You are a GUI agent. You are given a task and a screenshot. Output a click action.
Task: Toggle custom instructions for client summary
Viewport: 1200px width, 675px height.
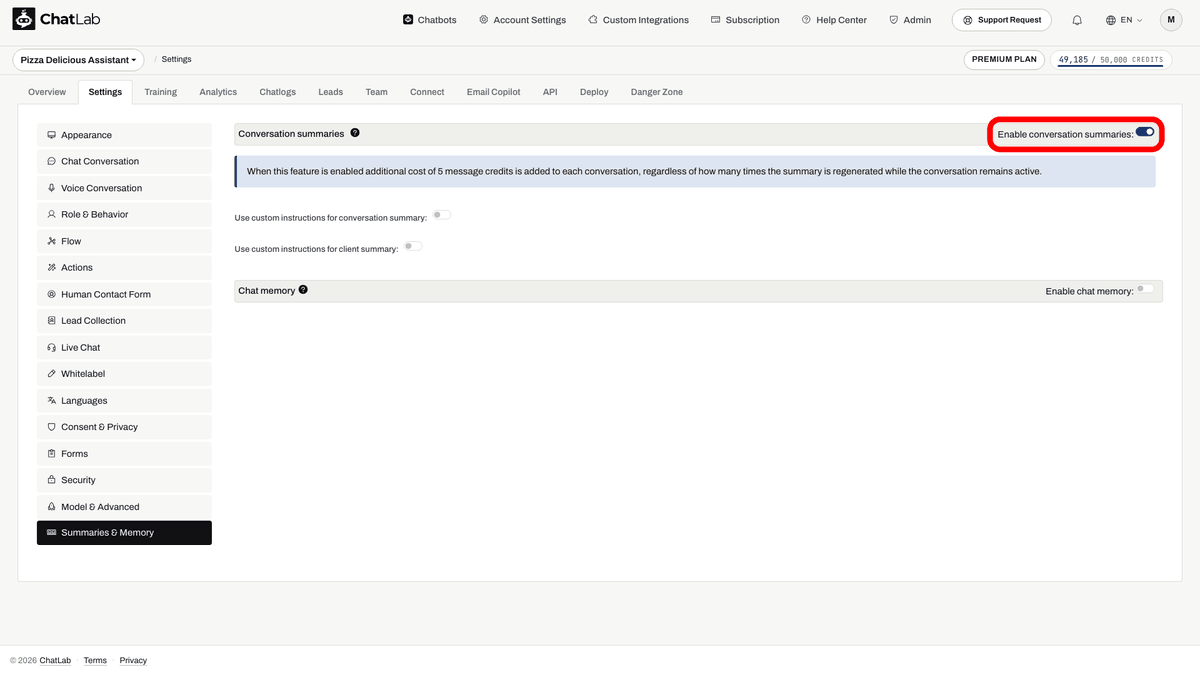pos(413,246)
